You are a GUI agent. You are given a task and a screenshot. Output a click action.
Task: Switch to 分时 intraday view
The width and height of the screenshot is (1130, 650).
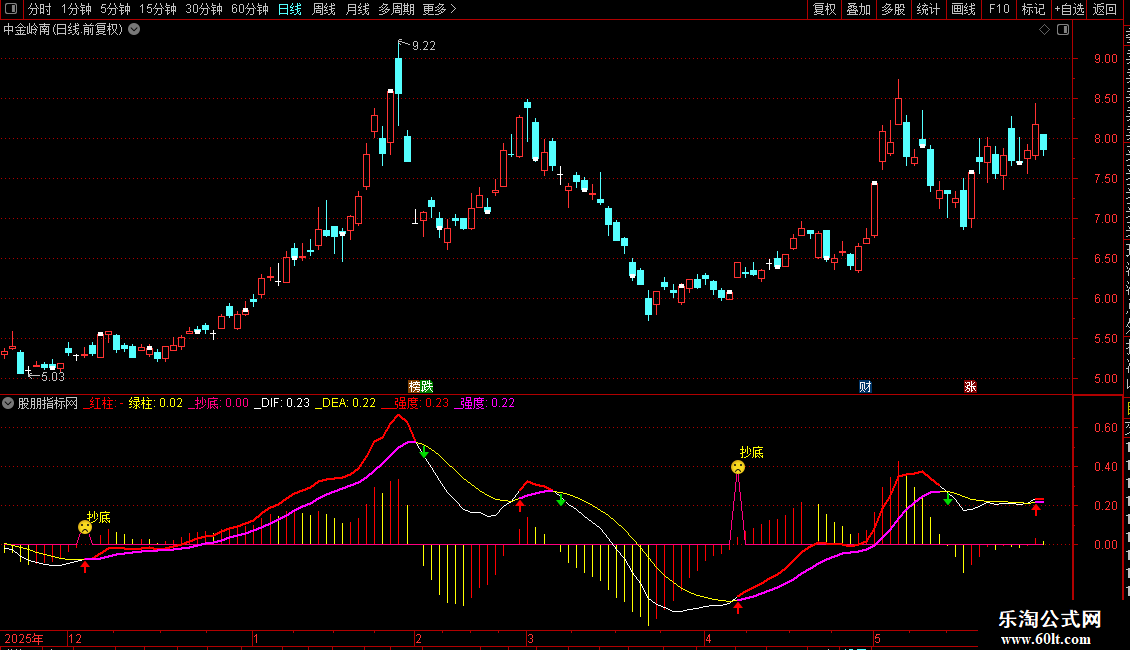pos(40,9)
